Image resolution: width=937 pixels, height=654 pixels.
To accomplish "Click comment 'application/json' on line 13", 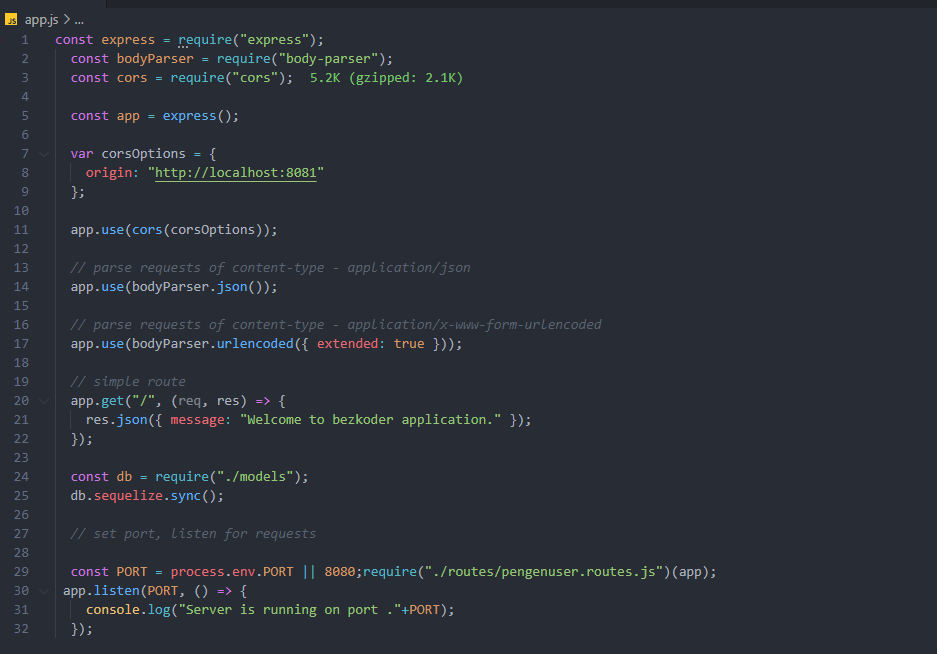I will [409, 268].
